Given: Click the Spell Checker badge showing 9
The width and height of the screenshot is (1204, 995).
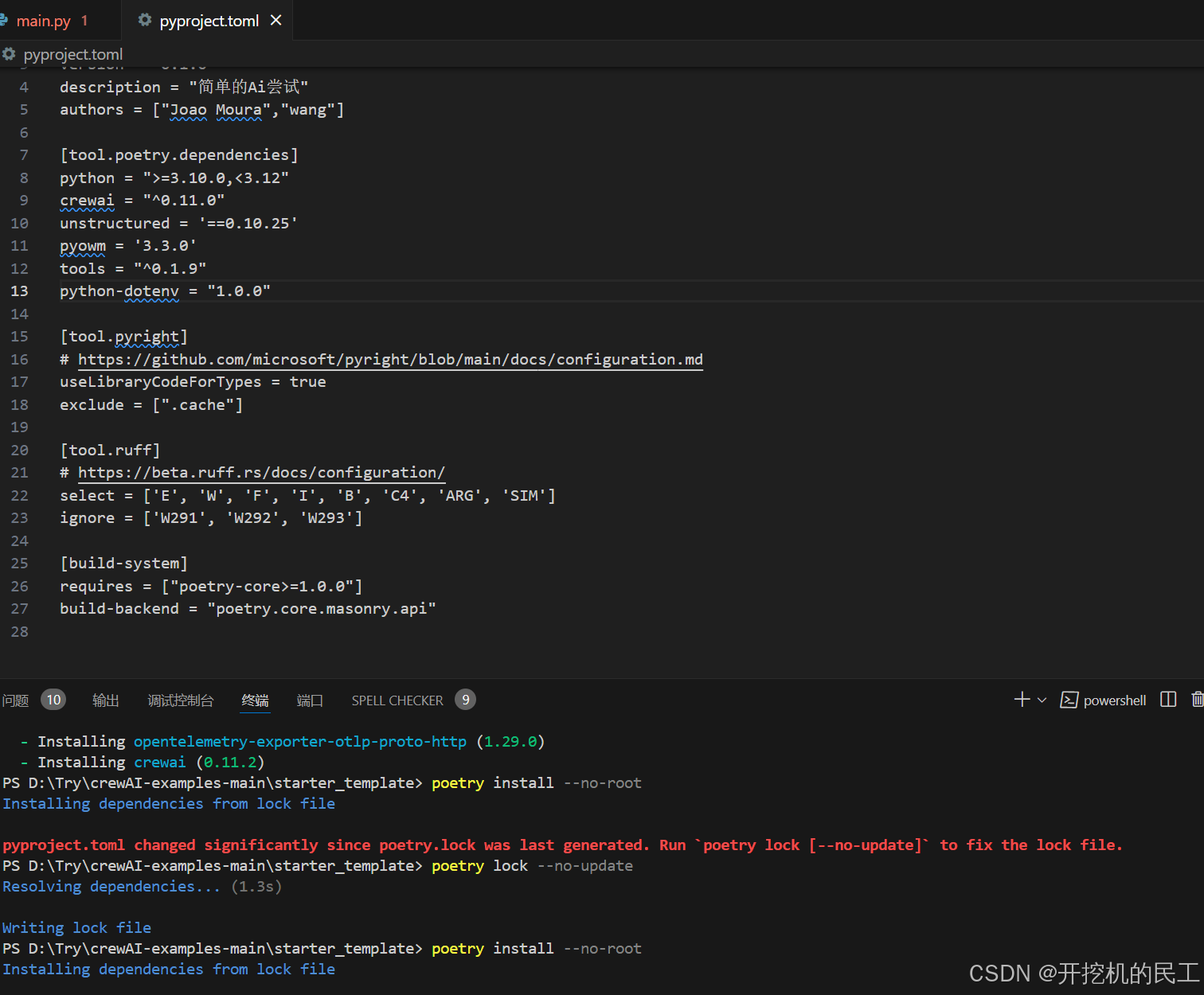Looking at the screenshot, I should click(x=466, y=700).
